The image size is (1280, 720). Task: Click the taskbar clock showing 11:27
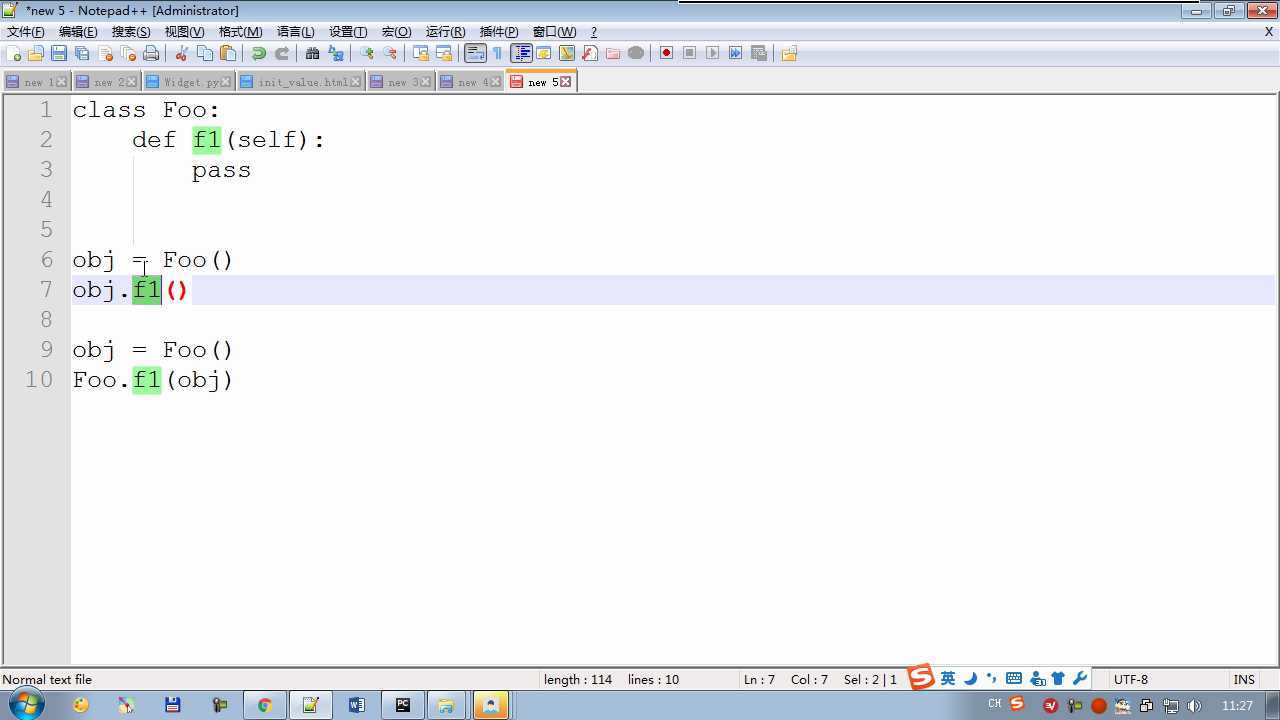tap(1237, 705)
